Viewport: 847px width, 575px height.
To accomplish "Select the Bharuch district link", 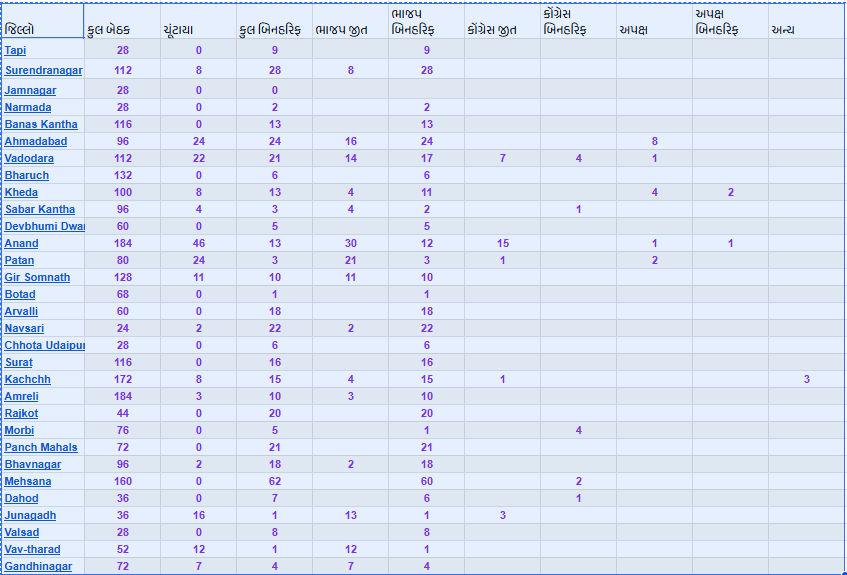I will coord(26,176).
